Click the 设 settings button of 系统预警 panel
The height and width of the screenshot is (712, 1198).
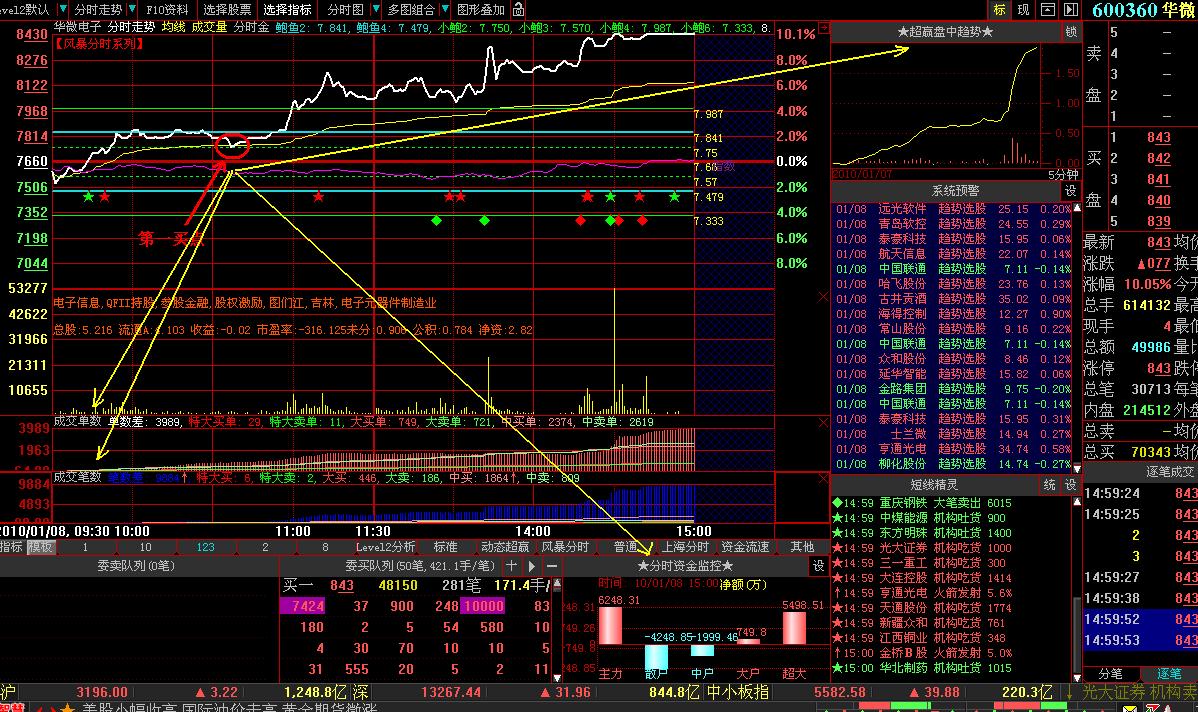click(x=1070, y=191)
